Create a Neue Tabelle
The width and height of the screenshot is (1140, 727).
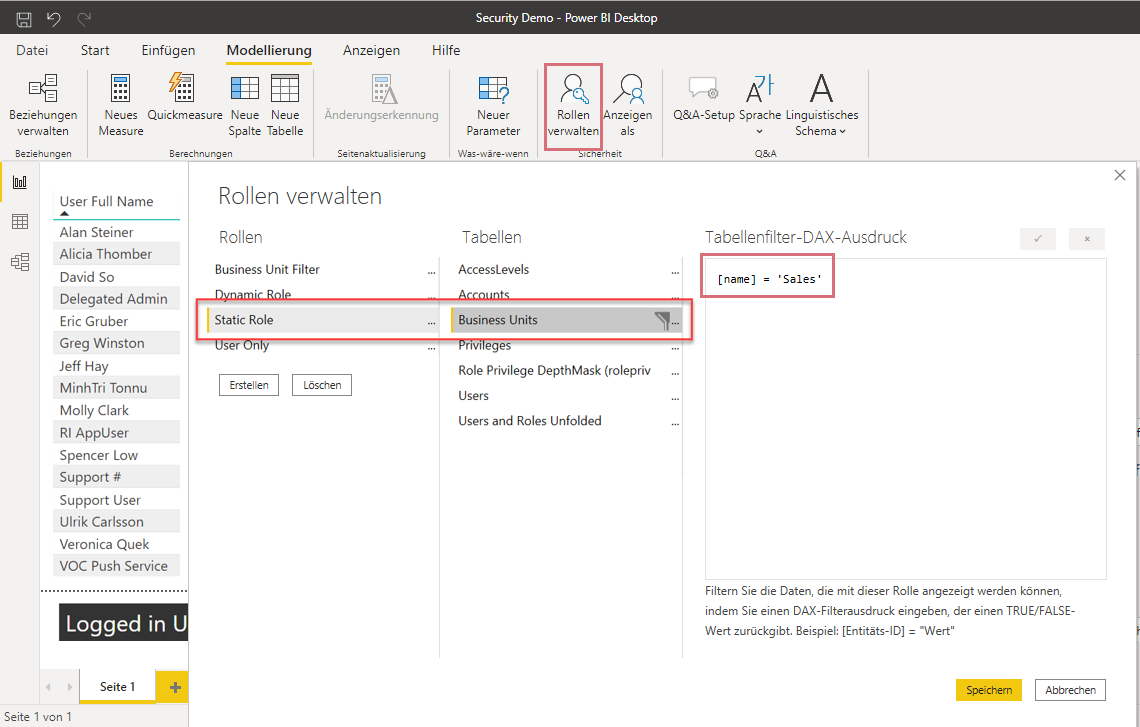coord(285,106)
